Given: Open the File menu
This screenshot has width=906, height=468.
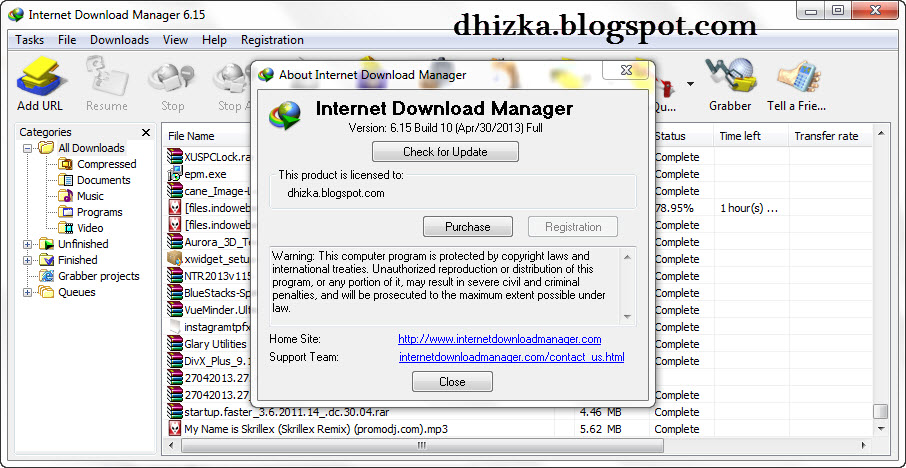Looking at the screenshot, I should [67, 40].
